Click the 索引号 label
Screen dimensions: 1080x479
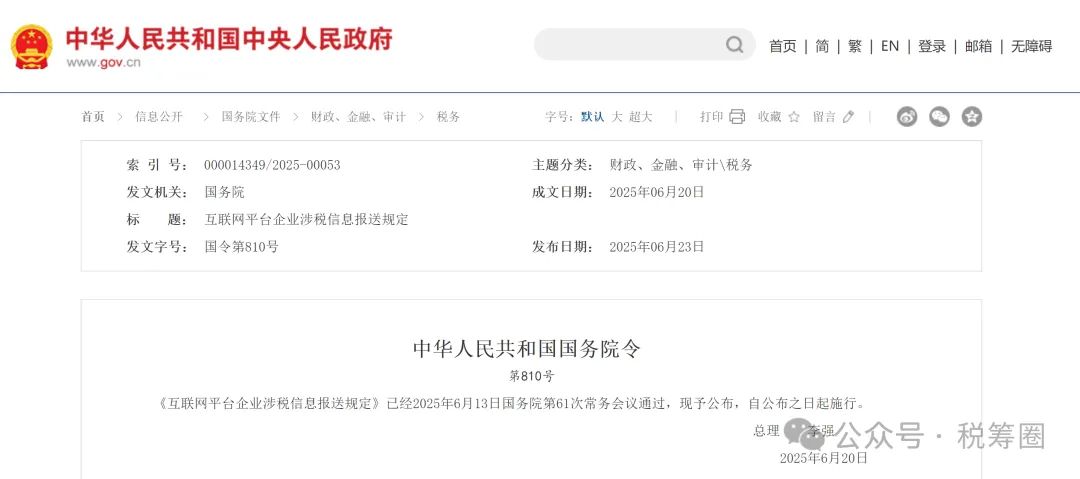tap(157, 165)
